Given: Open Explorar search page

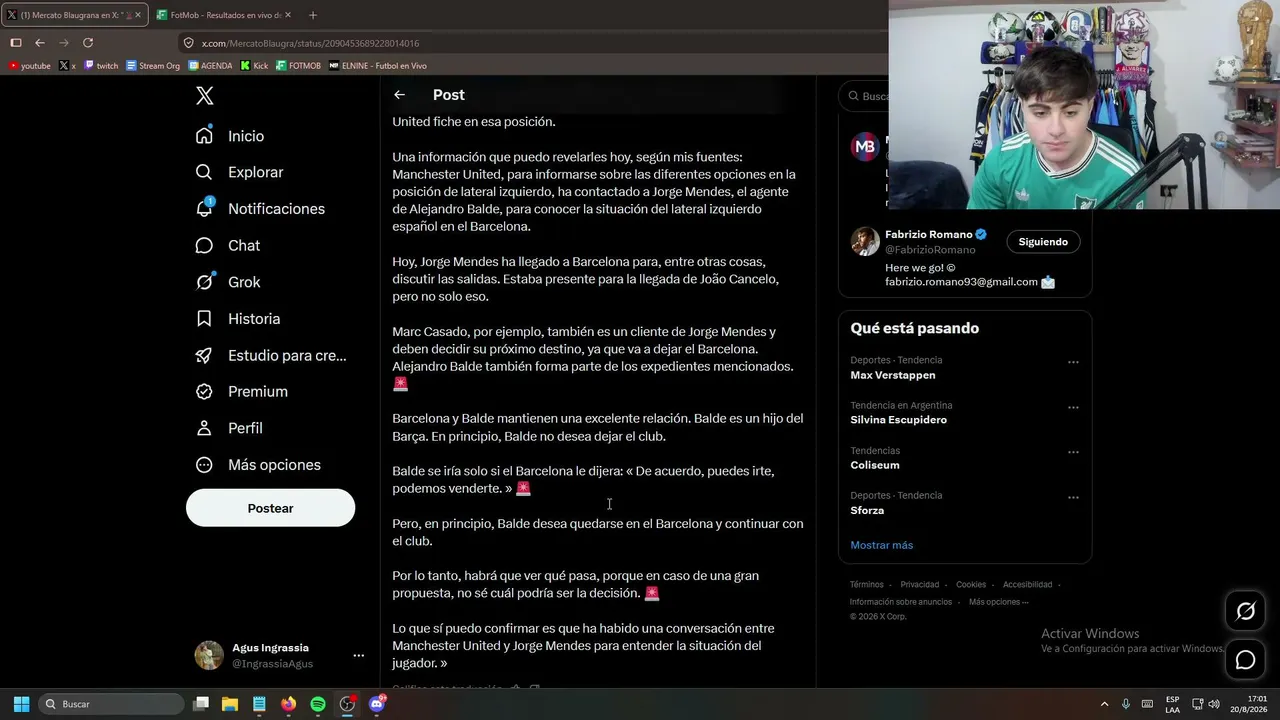Looking at the screenshot, I should pyautogui.click(x=240, y=172).
